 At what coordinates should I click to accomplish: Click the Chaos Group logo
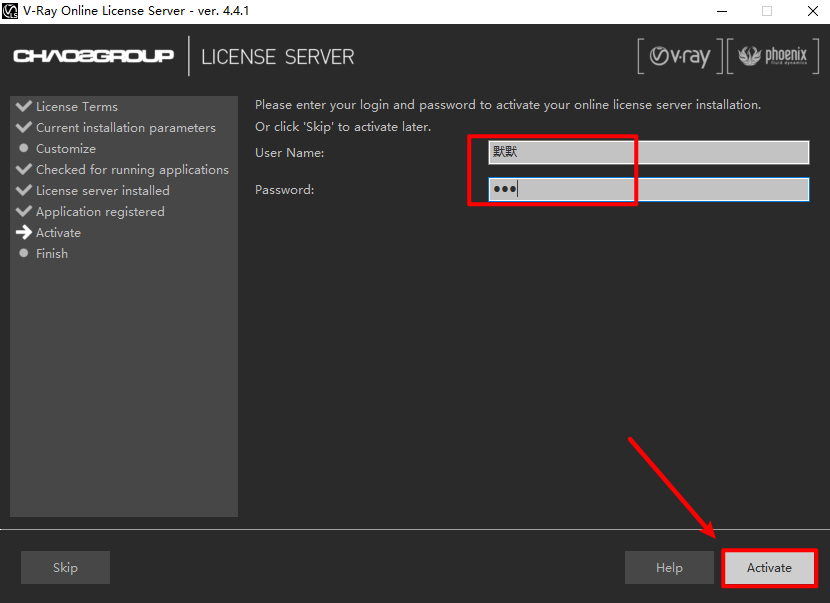93,56
